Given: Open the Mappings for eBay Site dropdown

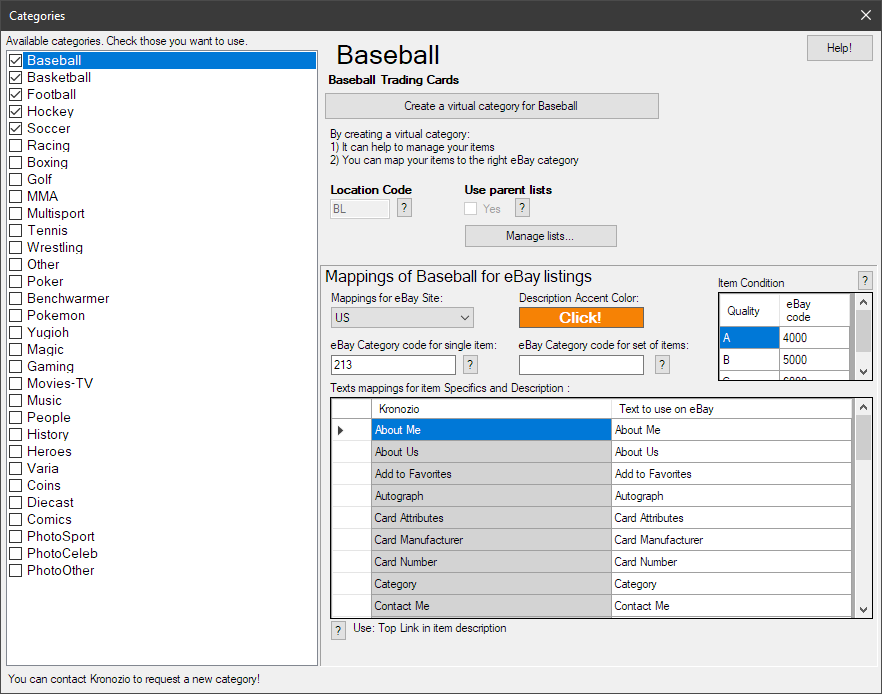Looking at the screenshot, I should coord(402,318).
